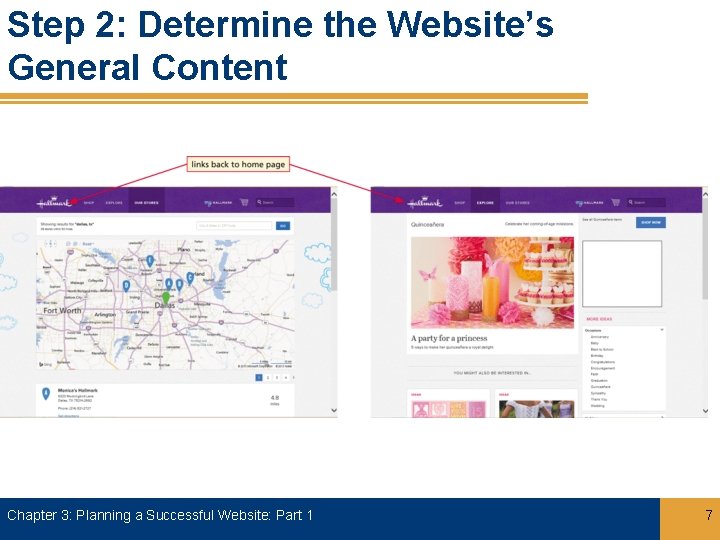
Task: Select EXPLORE tab in right page
Action: coord(485,202)
